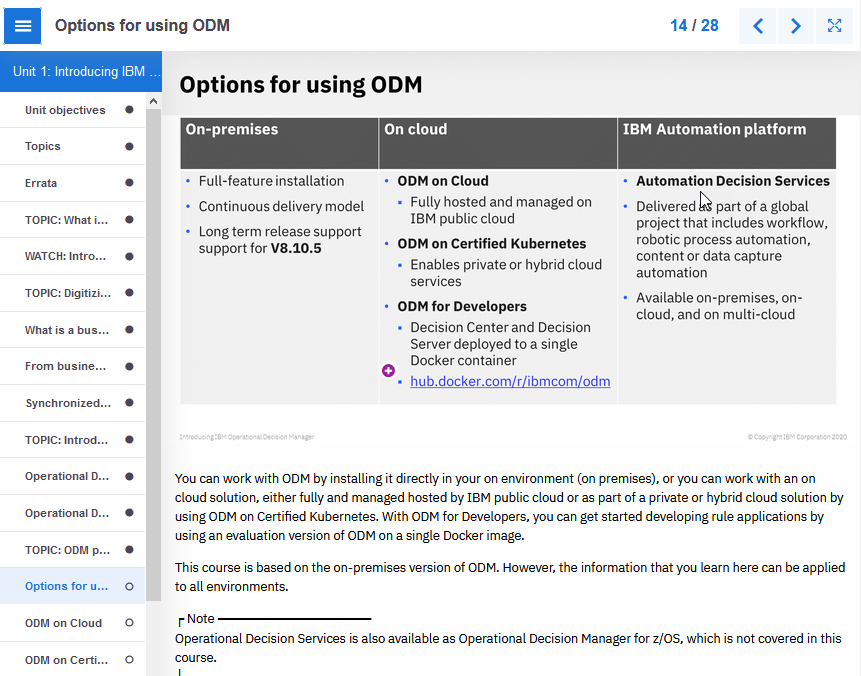Click Automation Decision Services bullet

point(733,181)
